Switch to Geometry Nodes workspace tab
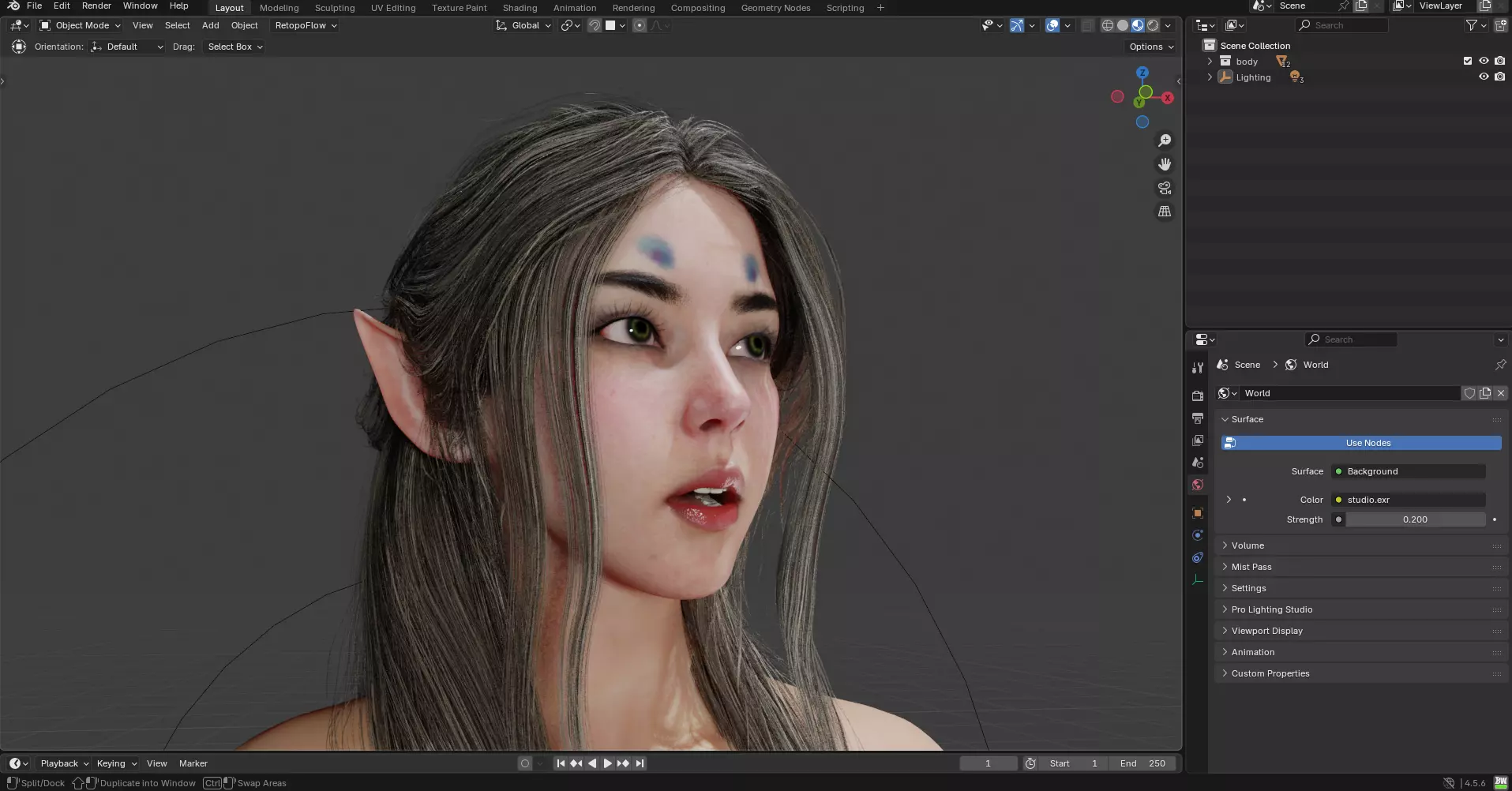Viewport: 1512px width, 791px height. point(775,8)
